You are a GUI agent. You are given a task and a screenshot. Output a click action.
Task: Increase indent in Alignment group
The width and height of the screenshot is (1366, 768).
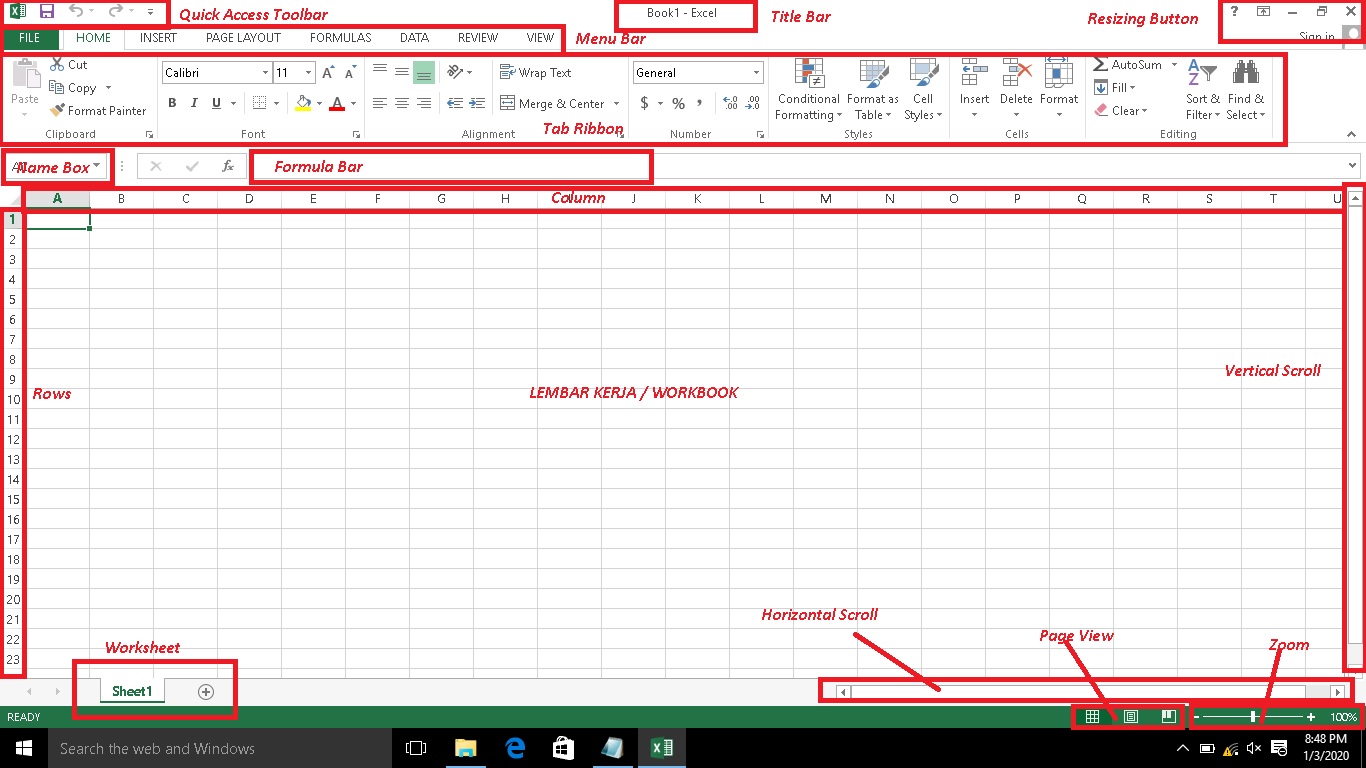tap(477, 103)
